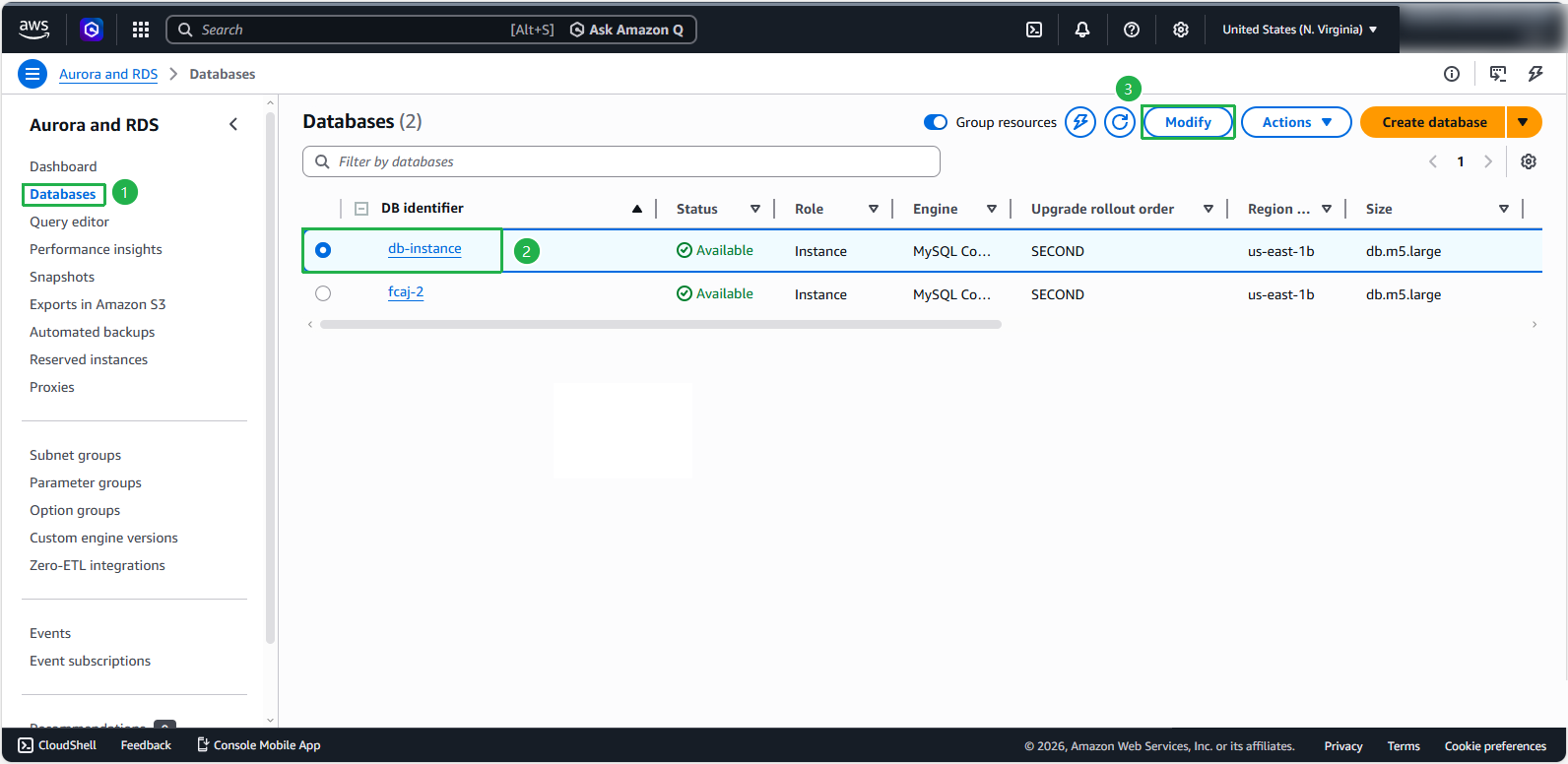Open the Events page
1568x764 pixels.
[x=50, y=633]
